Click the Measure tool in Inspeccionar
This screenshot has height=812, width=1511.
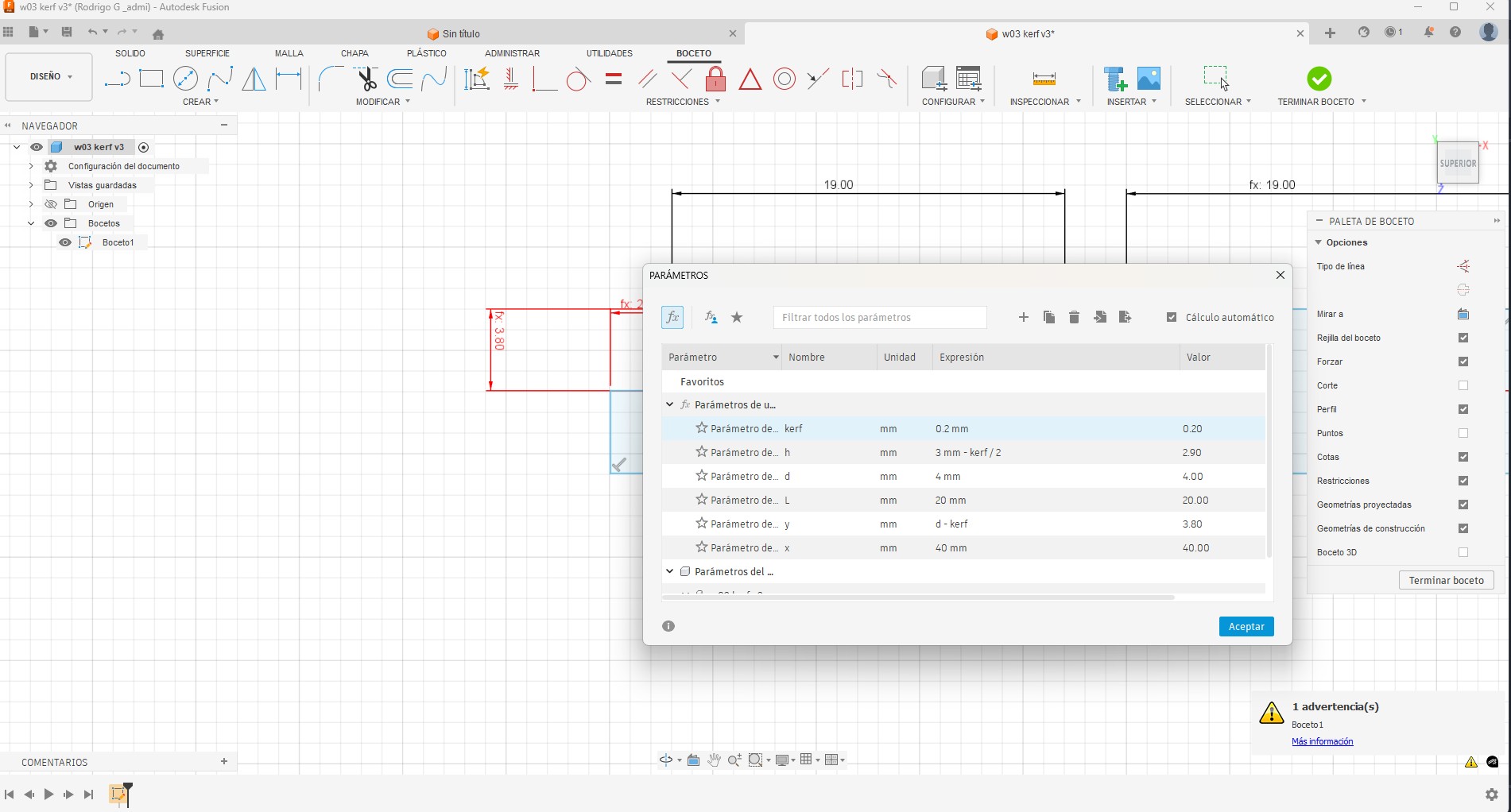1044,79
